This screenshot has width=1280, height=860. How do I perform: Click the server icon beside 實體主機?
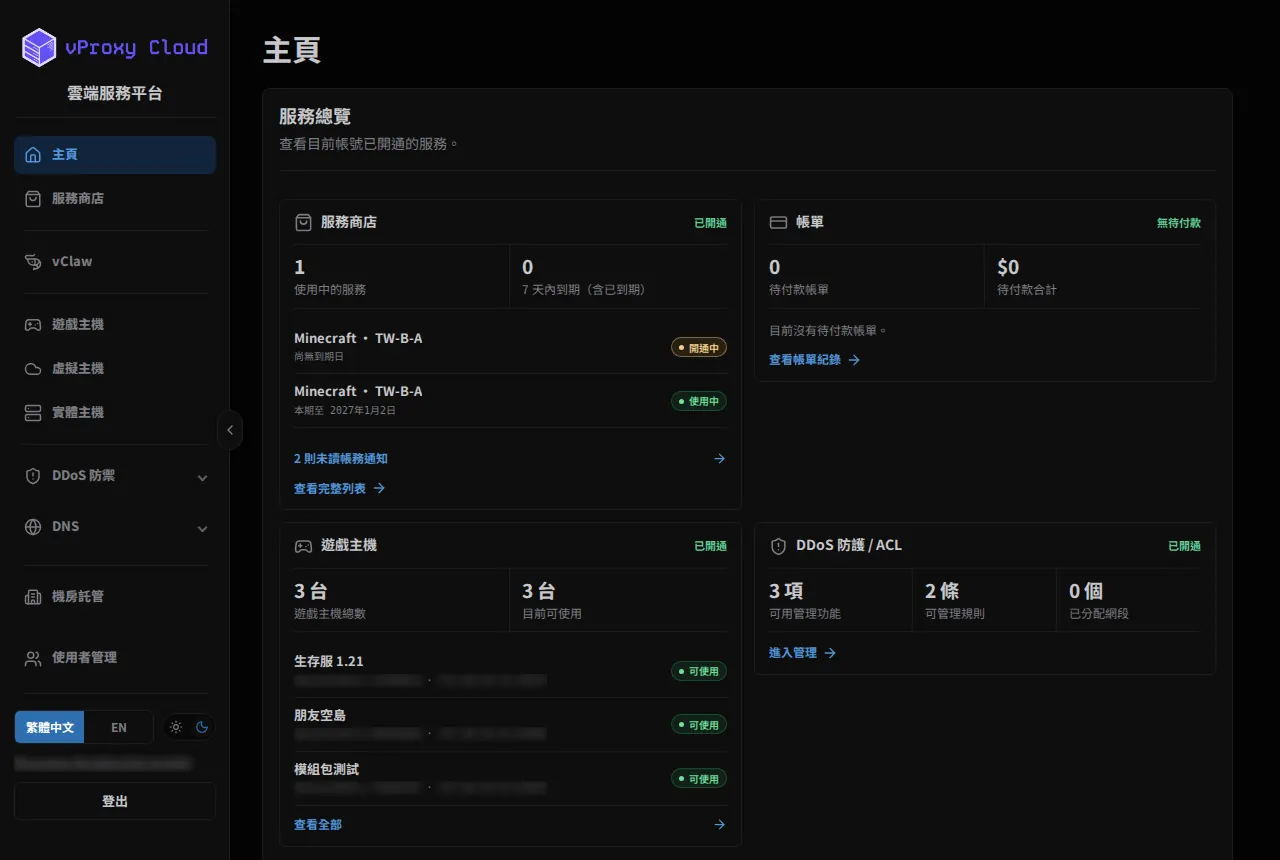pyautogui.click(x=33, y=413)
